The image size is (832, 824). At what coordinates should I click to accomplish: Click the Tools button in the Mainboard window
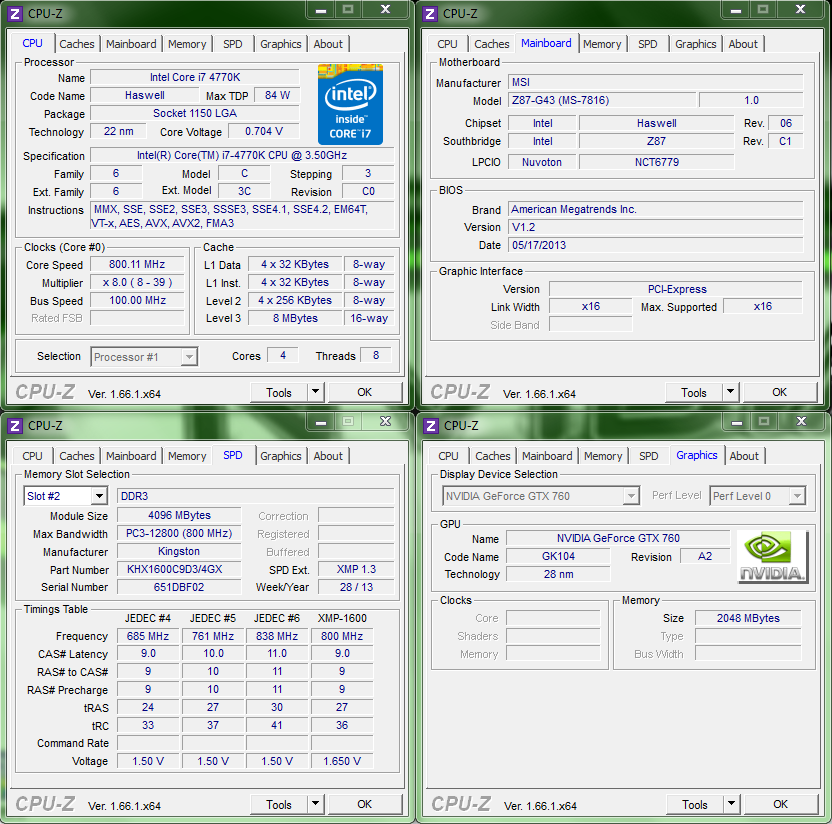[x=694, y=393]
